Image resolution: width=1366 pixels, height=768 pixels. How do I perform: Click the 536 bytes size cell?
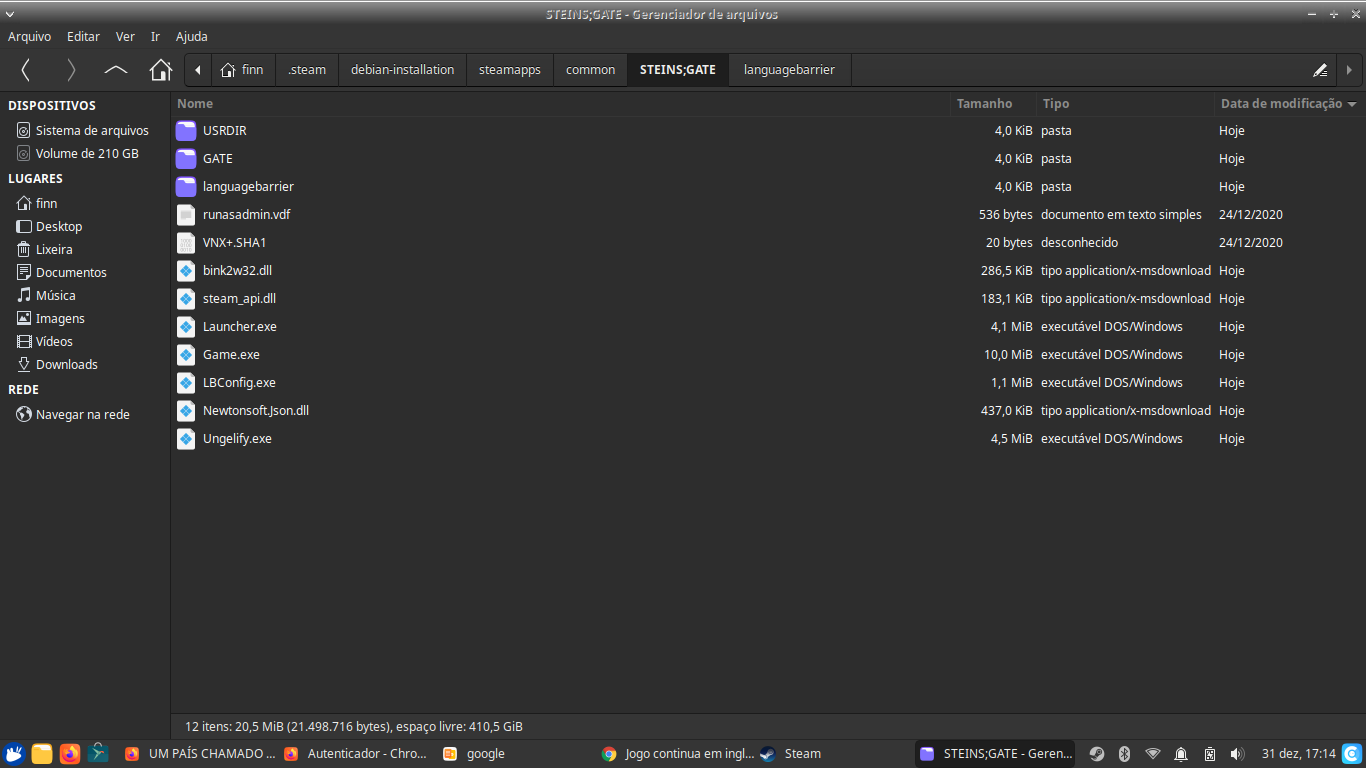pyautogui.click(x=1005, y=215)
